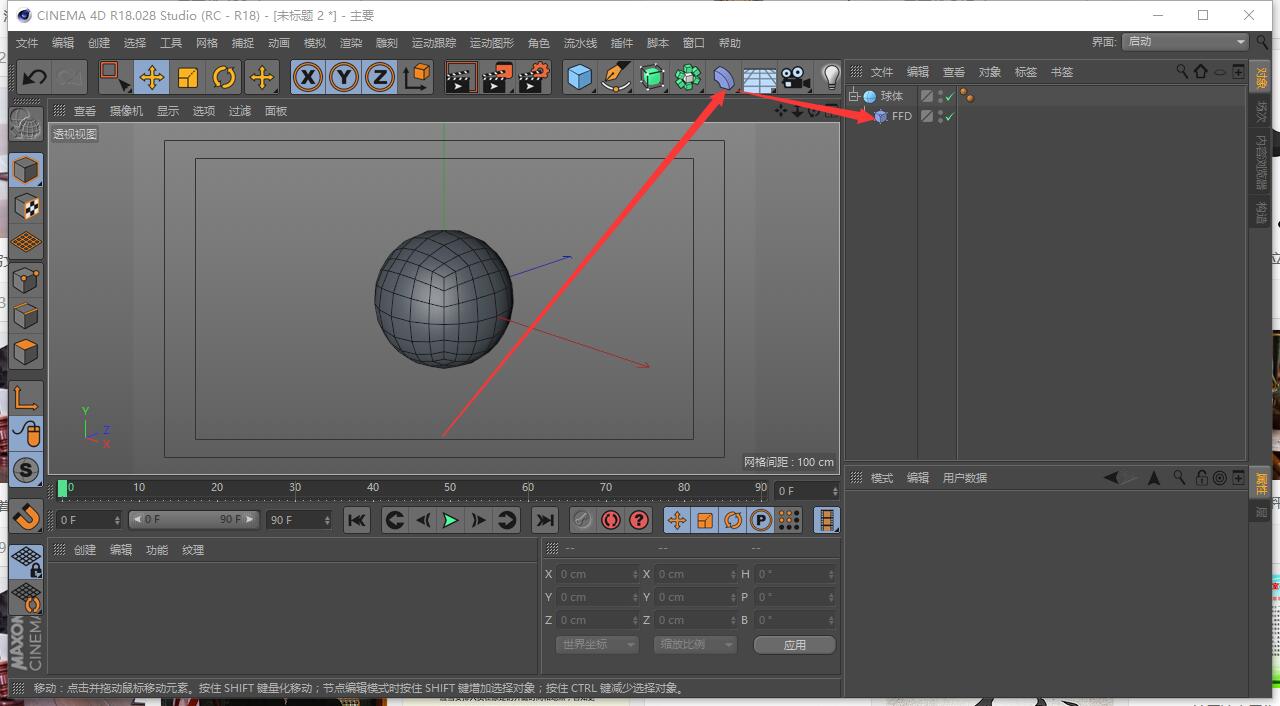This screenshot has height=706, width=1280.
Task: Click the record active objects button
Action: pos(583,520)
